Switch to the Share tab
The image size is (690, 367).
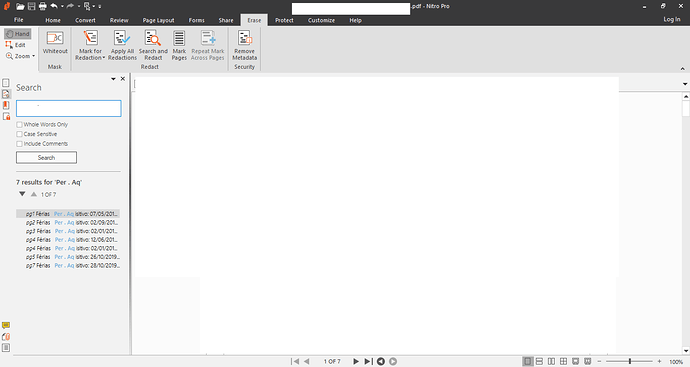(226, 20)
